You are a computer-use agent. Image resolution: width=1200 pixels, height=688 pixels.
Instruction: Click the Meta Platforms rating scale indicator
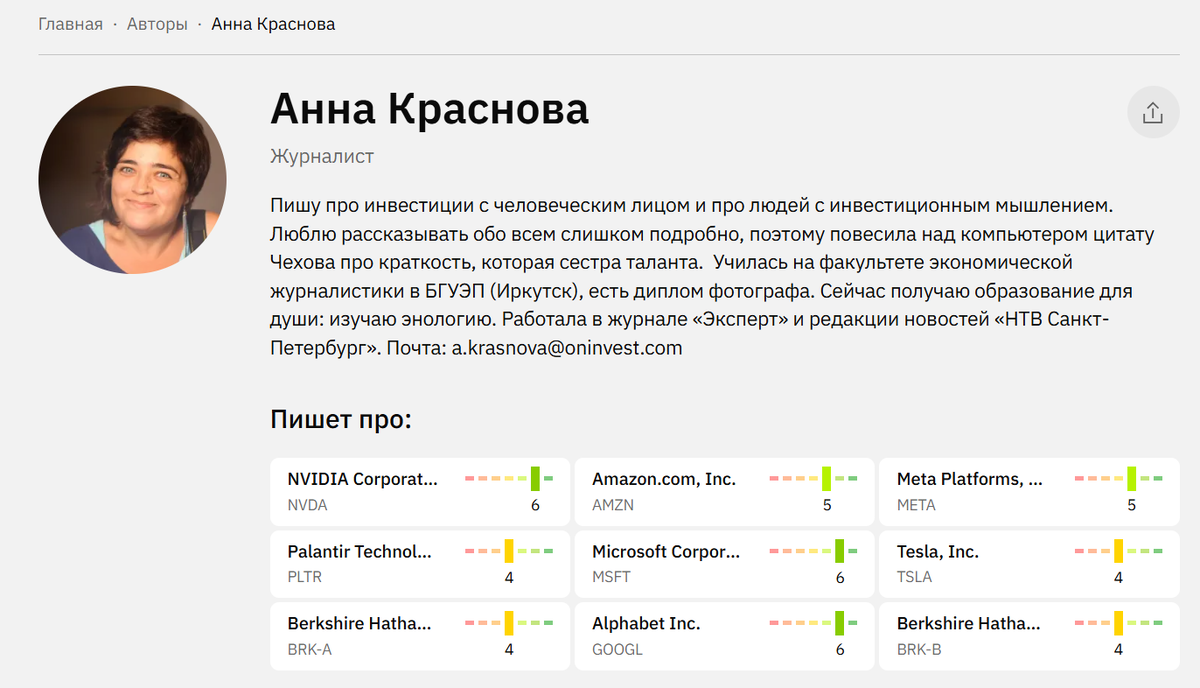click(1119, 479)
